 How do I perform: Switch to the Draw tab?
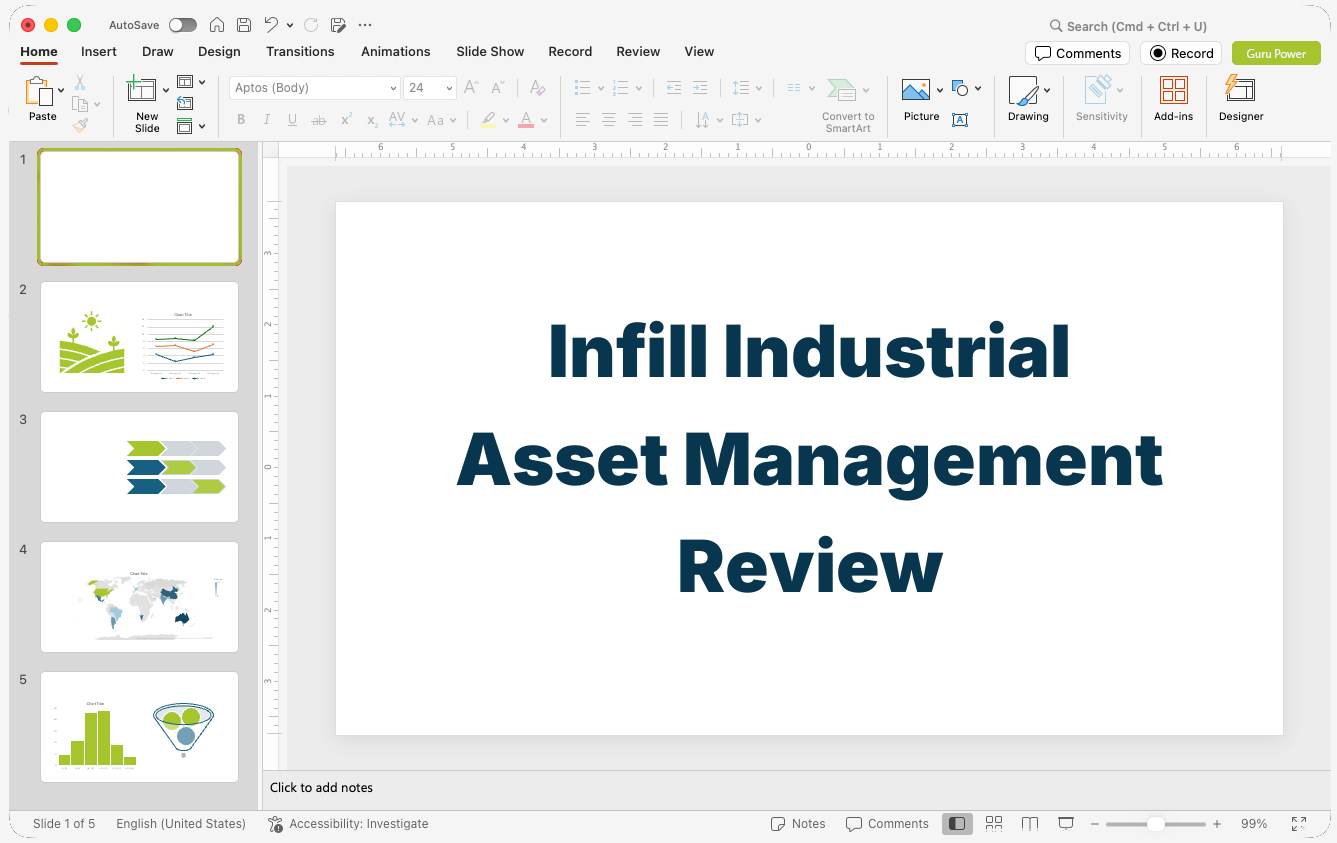(158, 51)
